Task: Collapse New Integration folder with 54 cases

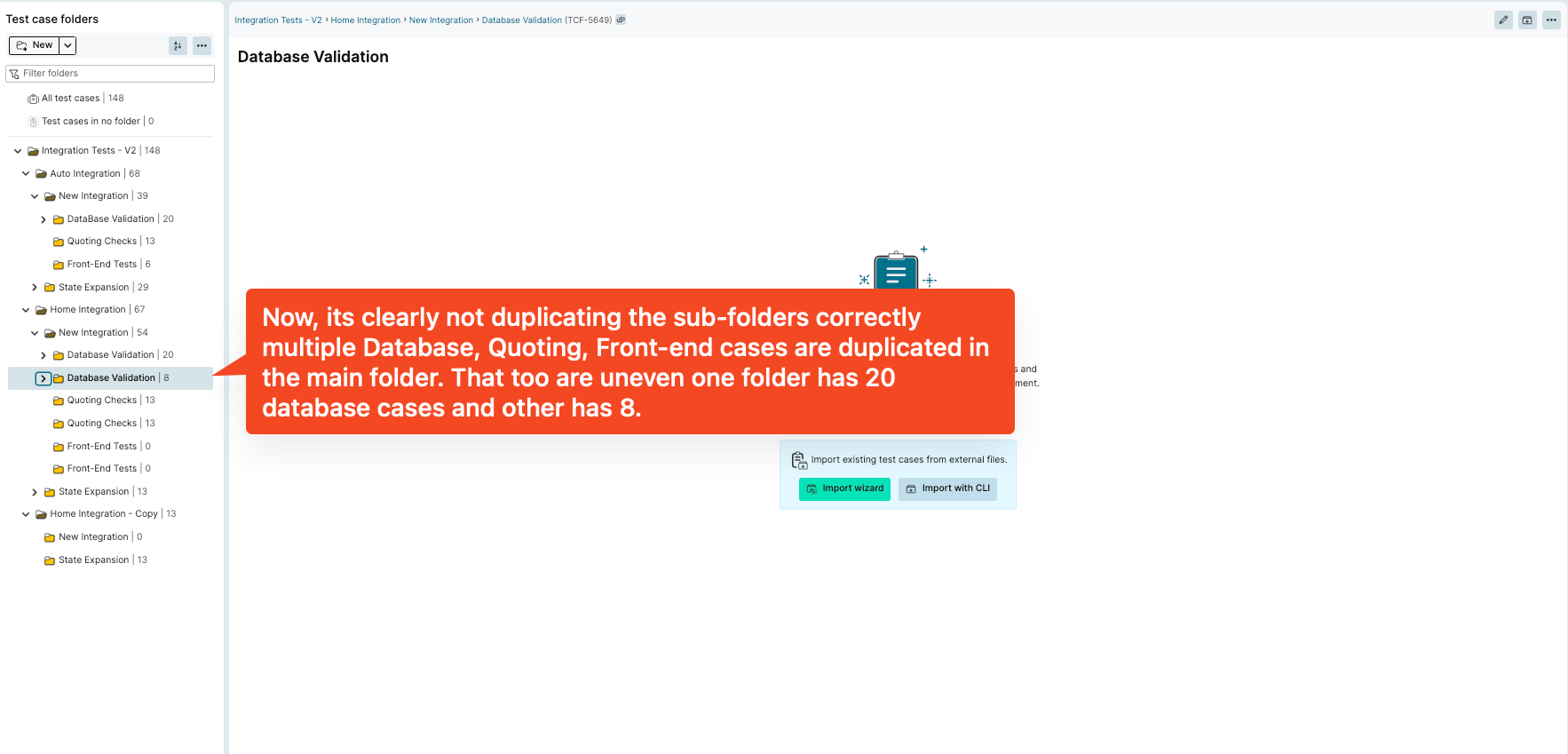Action: point(35,333)
